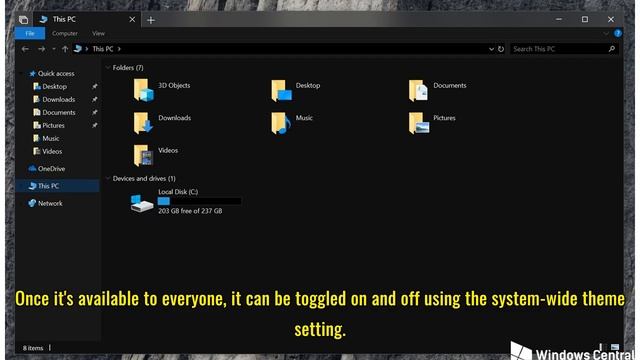Click the chevron after This PC in path
This screenshot has height=360, width=640.
tap(119, 49)
